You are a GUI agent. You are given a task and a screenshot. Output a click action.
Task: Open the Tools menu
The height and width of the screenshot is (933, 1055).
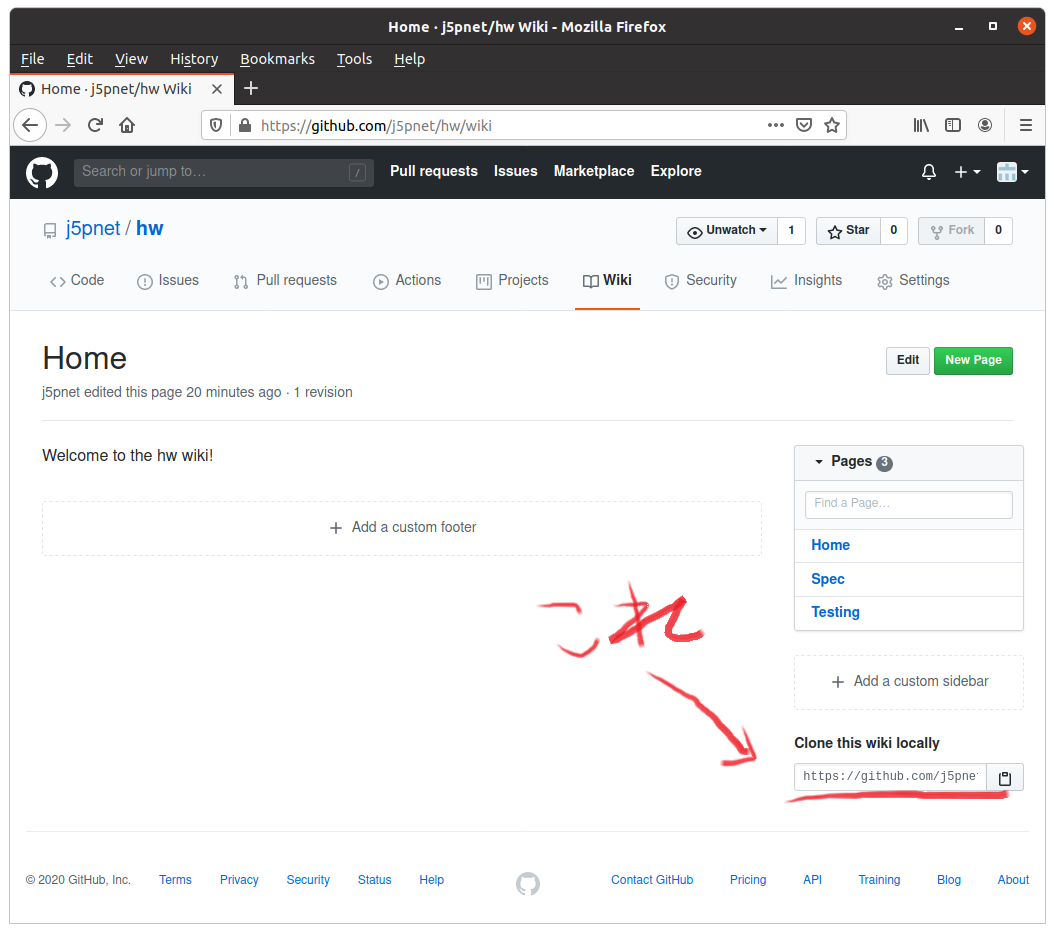click(x=354, y=59)
